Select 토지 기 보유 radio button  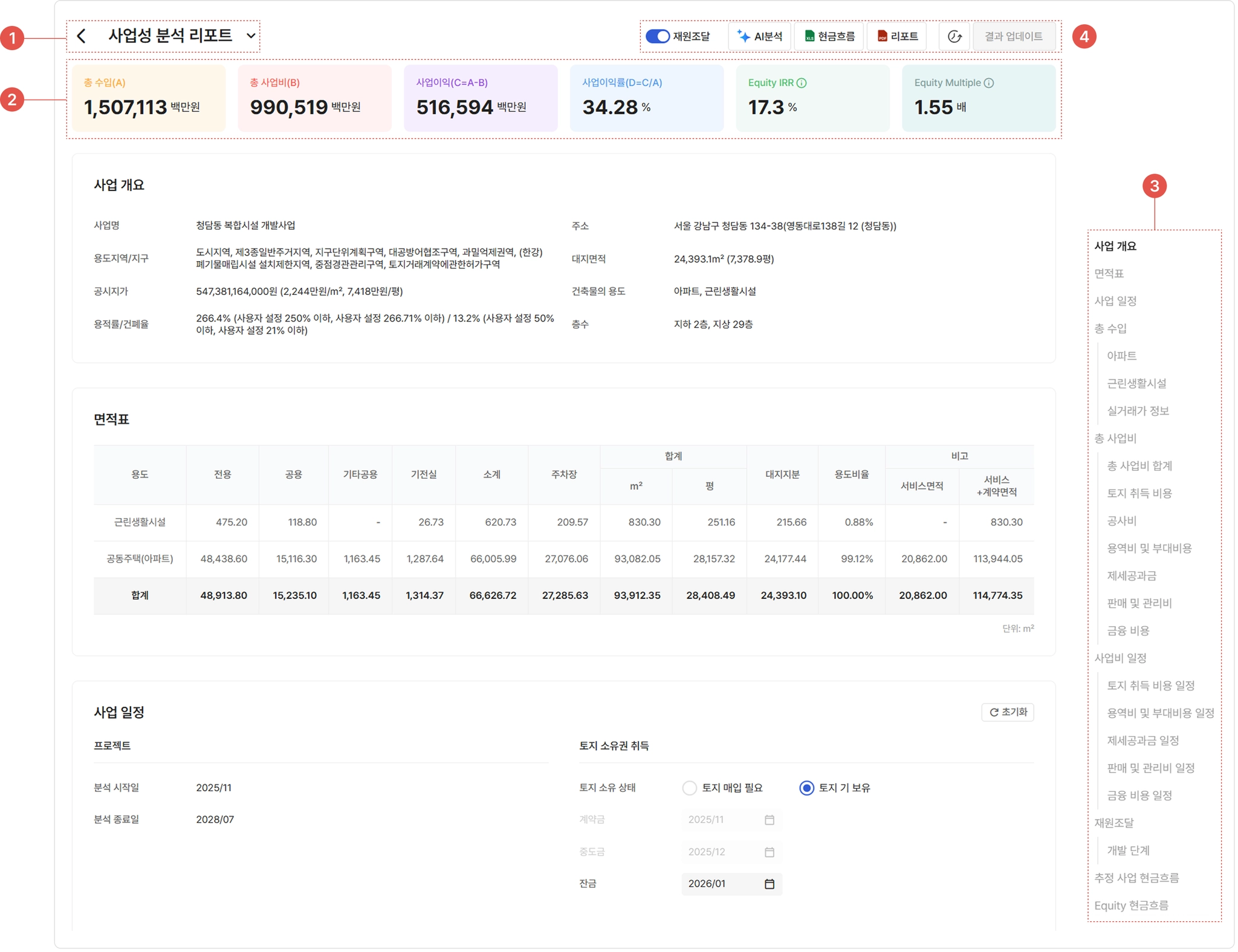[x=806, y=788]
